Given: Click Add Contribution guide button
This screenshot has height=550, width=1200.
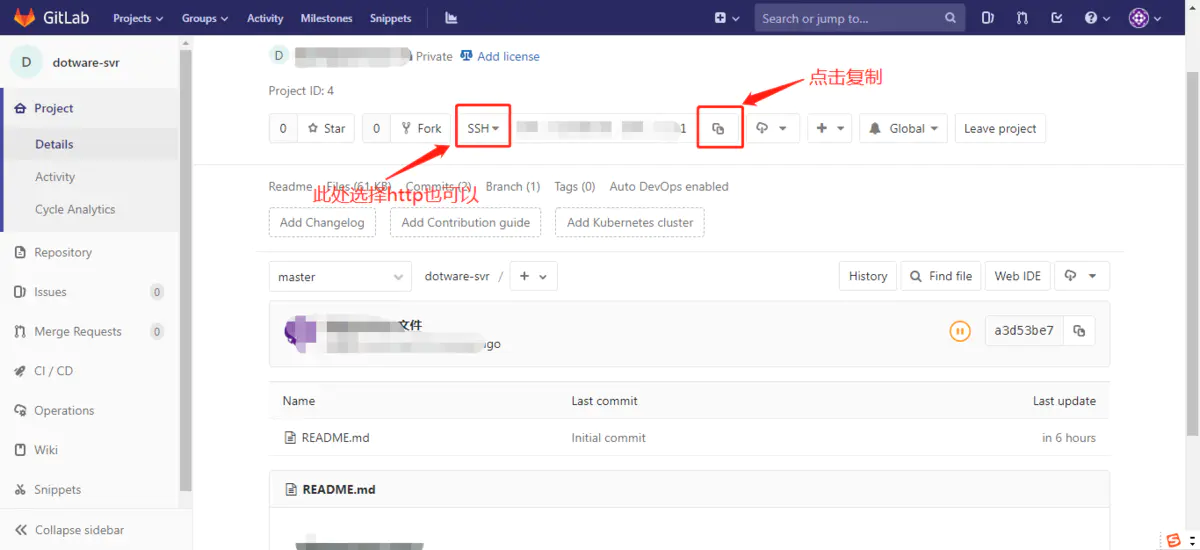Looking at the screenshot, I should [x=466, y=222].
